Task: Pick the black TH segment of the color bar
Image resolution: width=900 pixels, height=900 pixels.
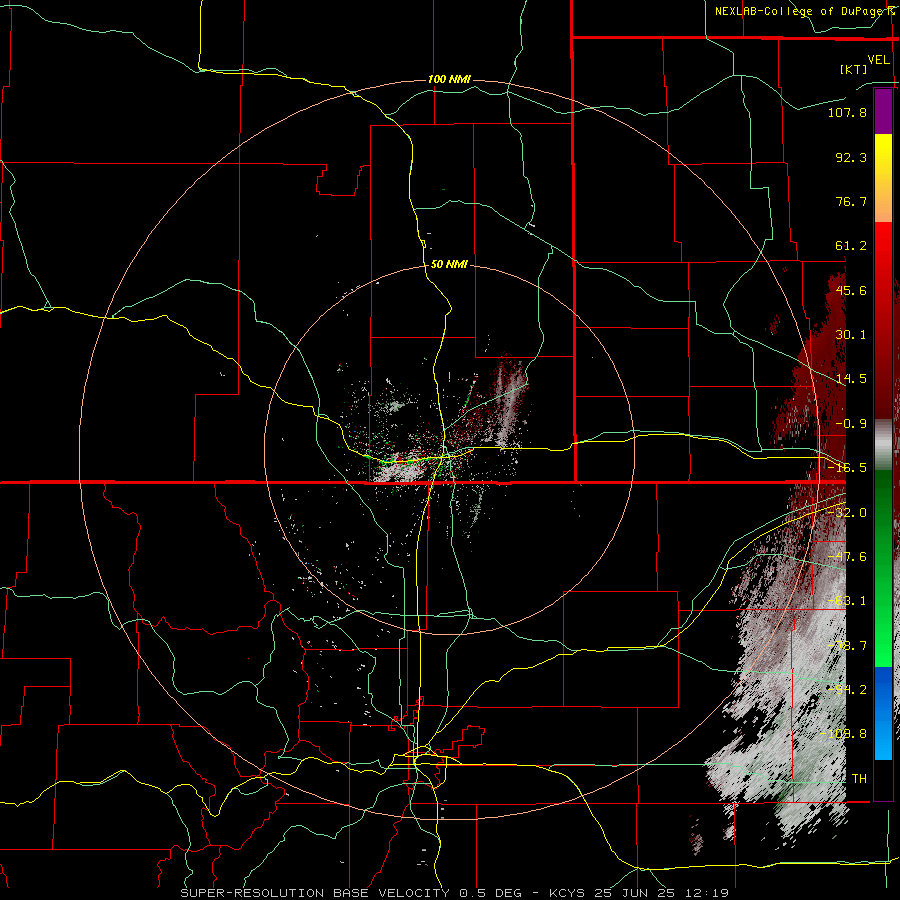Action: click(x=883, y=779)
